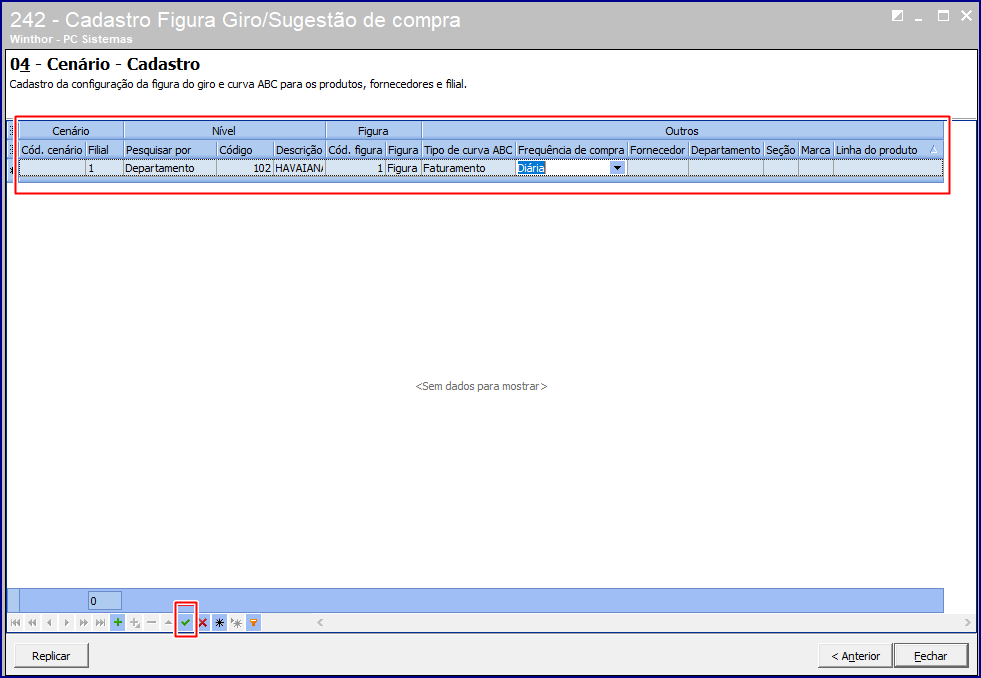981x678 pixels.
Task: Select the code cell 102
Action: [245, 168]
